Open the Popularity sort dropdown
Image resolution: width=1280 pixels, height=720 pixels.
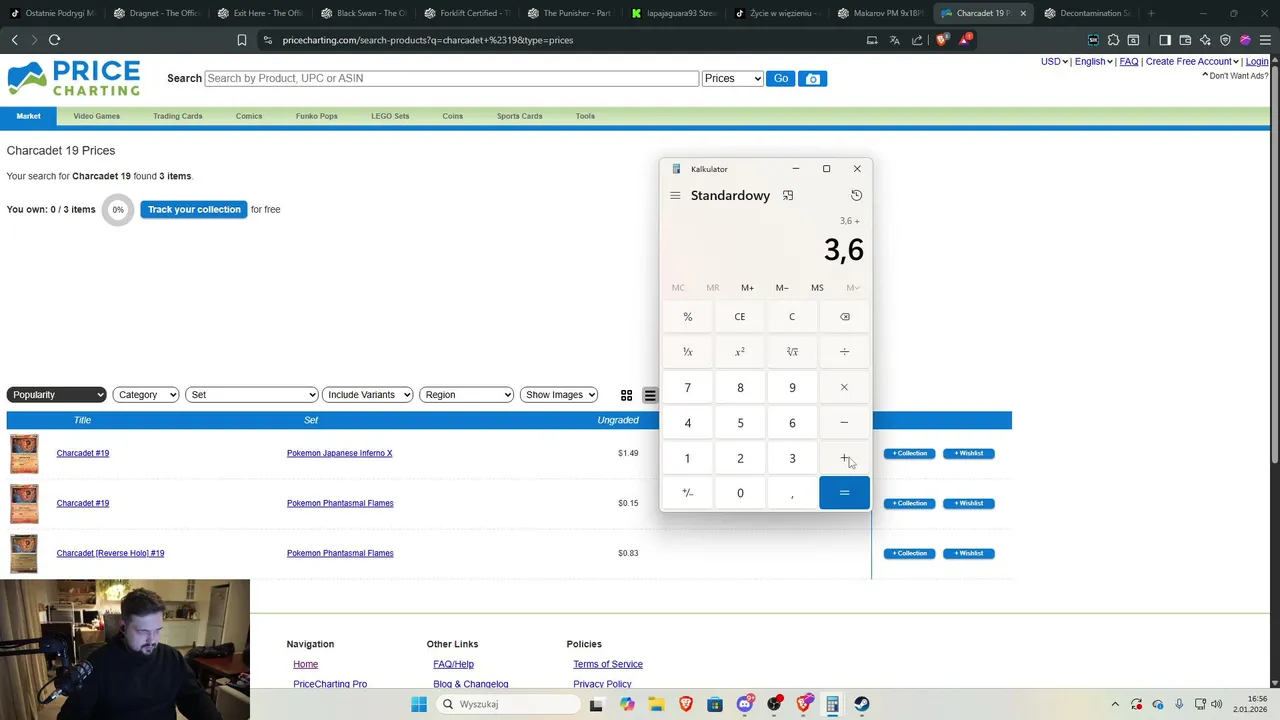[x=56, y=395]
